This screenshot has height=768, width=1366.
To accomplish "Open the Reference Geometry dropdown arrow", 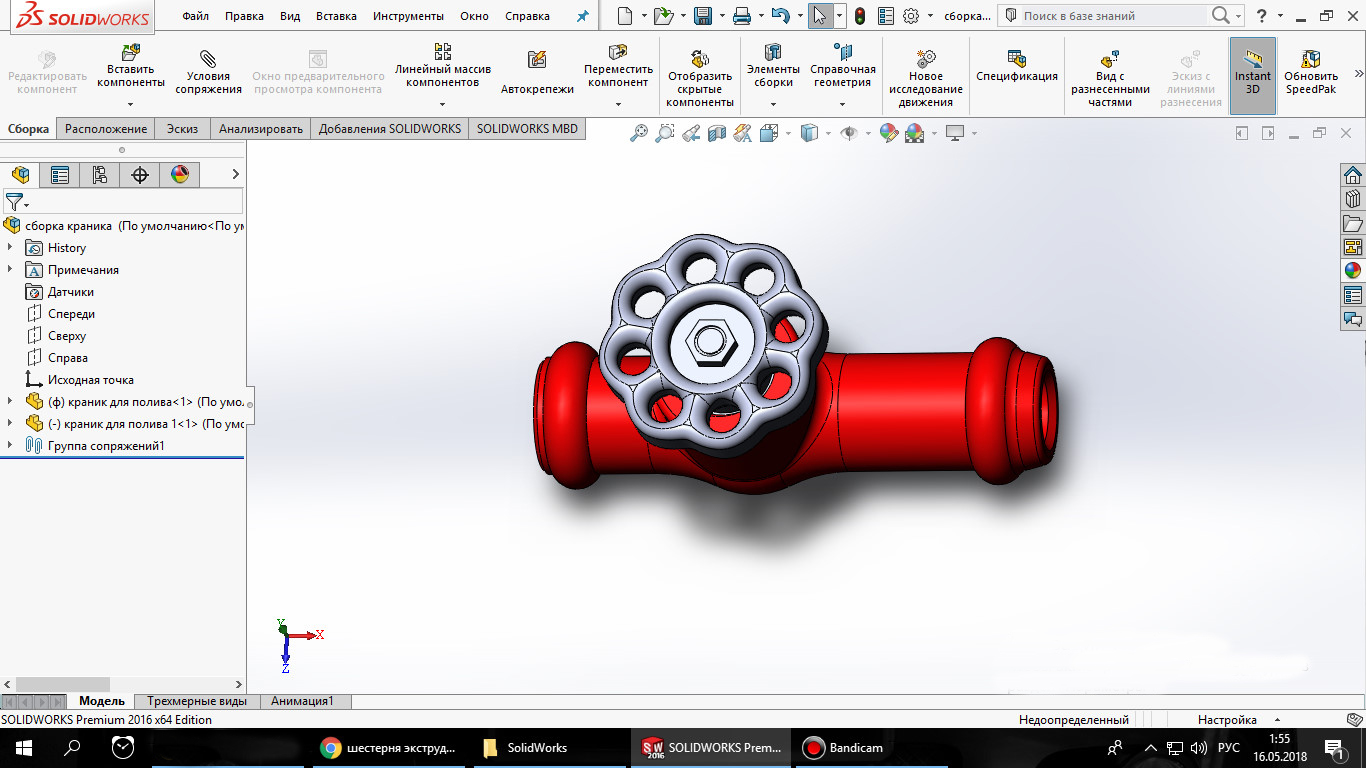I will coord(842,104).
